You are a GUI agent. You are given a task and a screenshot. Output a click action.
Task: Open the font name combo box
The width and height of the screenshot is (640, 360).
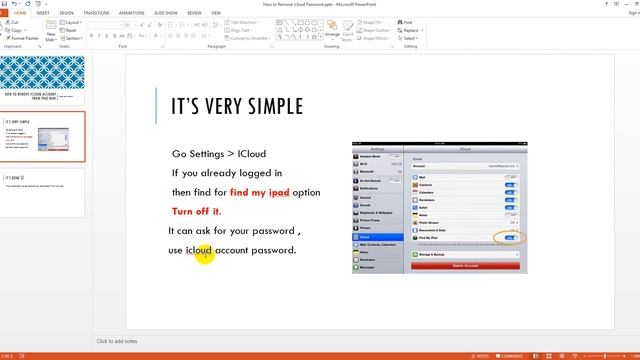105,25
